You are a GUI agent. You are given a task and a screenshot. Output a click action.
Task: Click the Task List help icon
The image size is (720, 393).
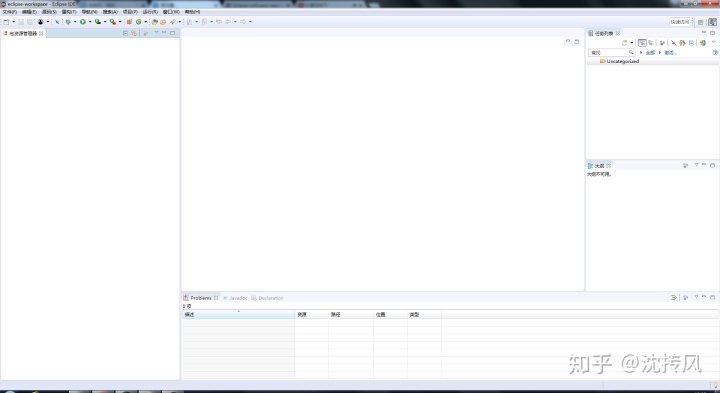click(x=715, y=52)
